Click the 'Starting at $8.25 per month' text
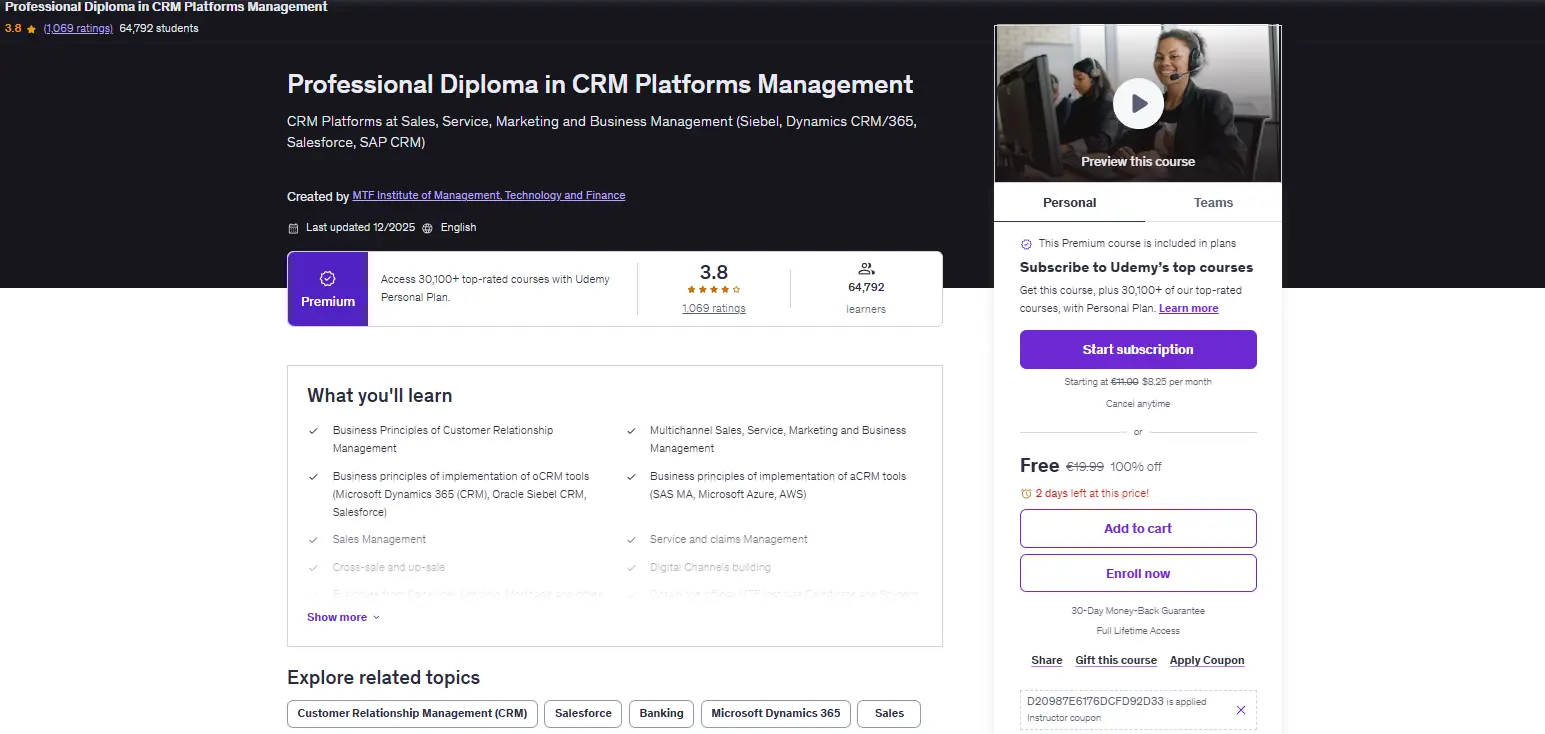 [1138, 382]
